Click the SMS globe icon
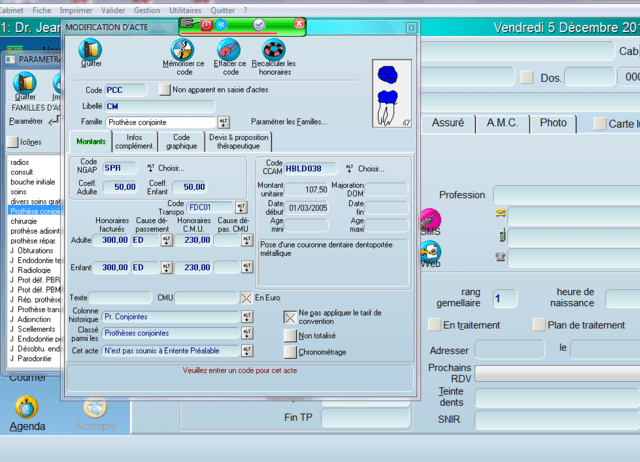 pos(430,218)
